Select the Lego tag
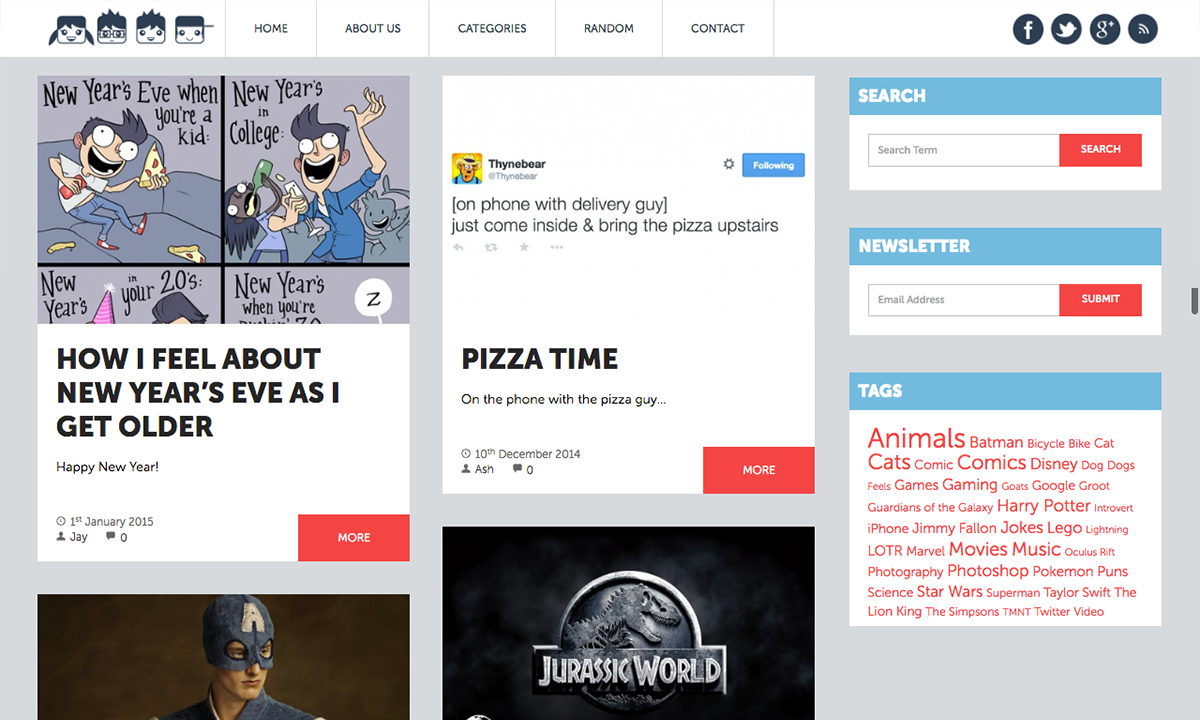The height and width of the screenshot is (720, 1200). click(1064, 528)
